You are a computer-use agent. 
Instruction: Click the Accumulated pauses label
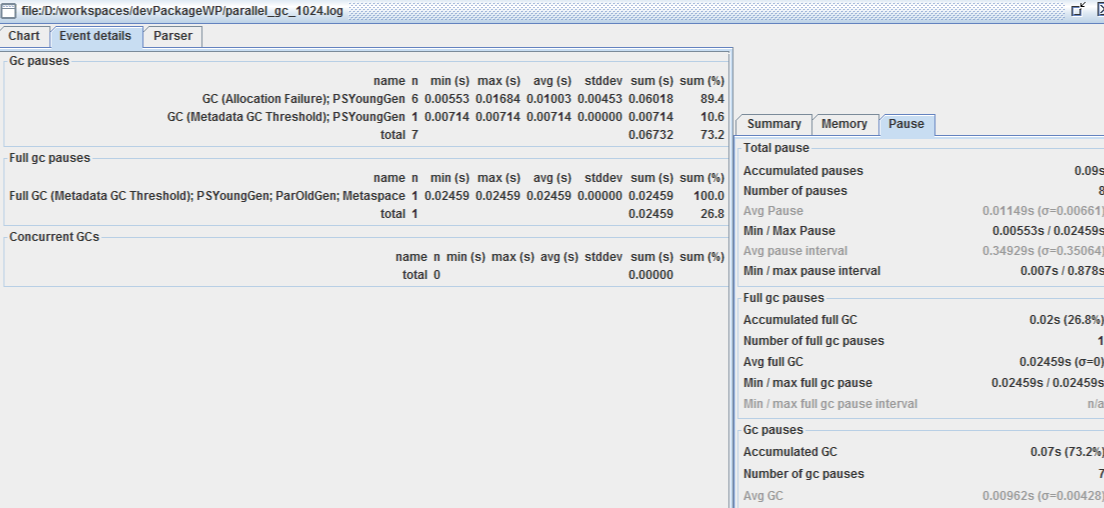[x=803, y=171]
